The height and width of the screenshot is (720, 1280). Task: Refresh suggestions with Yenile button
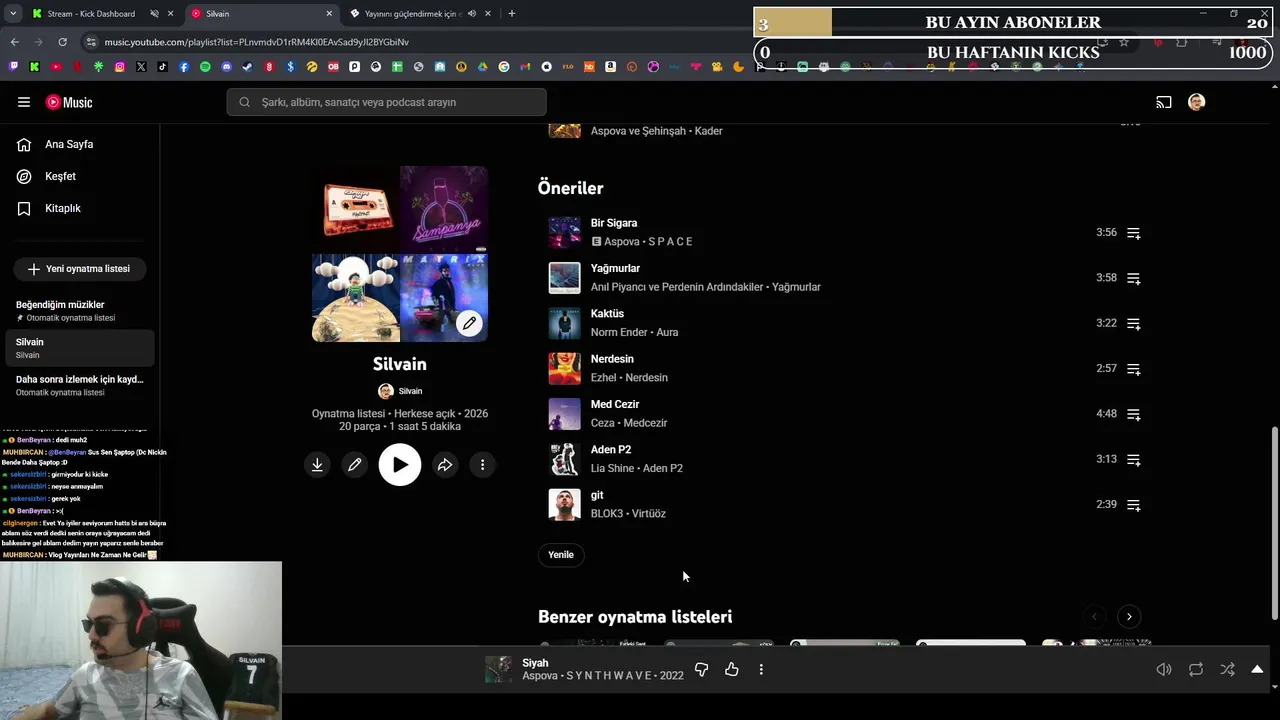point(561,555)
